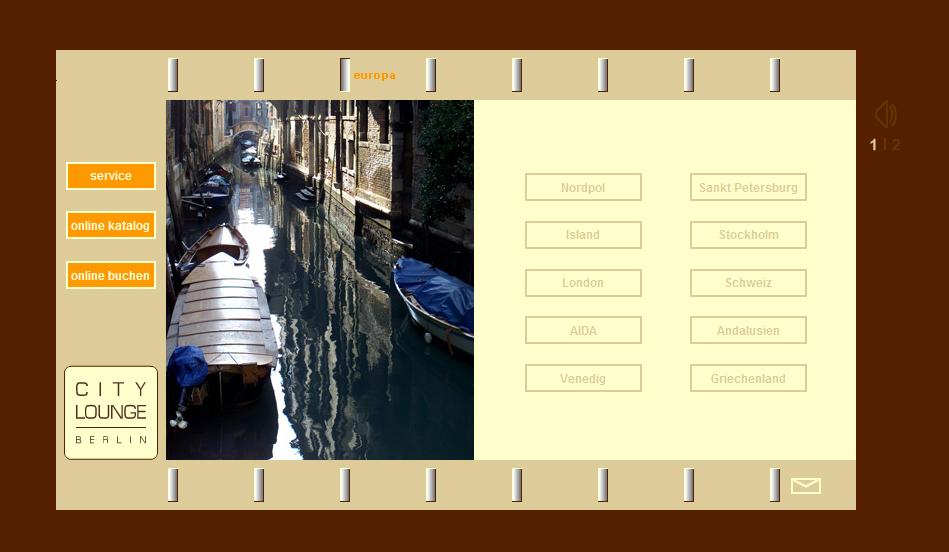
Task: Click the service button
Action: pyautogui.click(x=111, y=176)
